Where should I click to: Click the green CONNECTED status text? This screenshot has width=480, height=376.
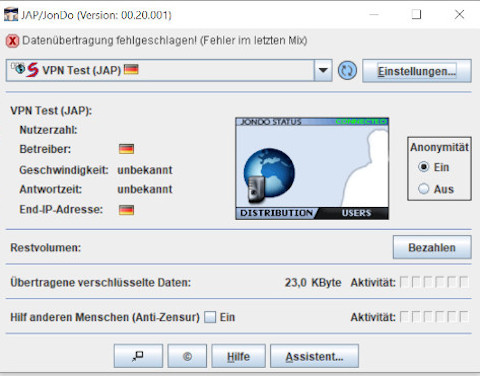(x=361, y=122)
